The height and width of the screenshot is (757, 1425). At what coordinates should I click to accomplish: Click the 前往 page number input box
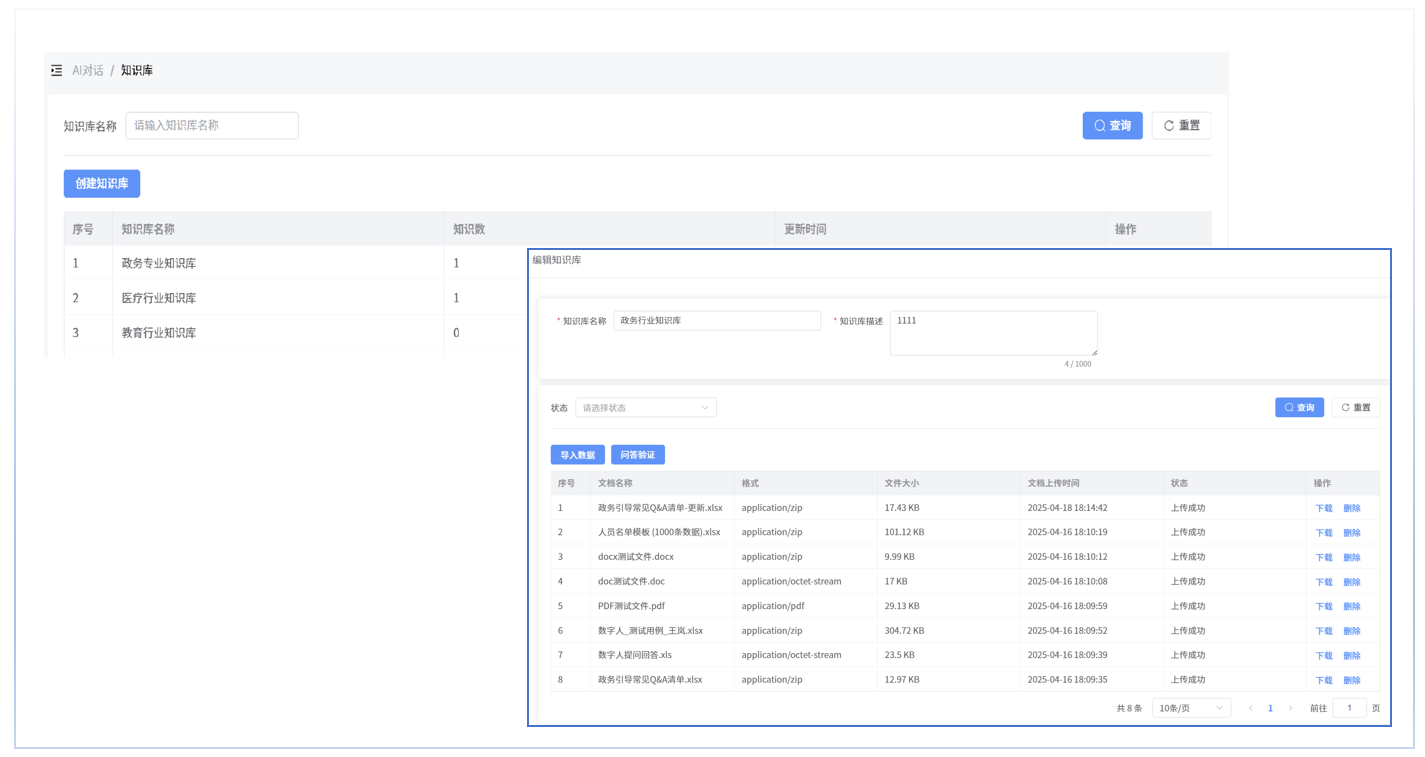1349,708
